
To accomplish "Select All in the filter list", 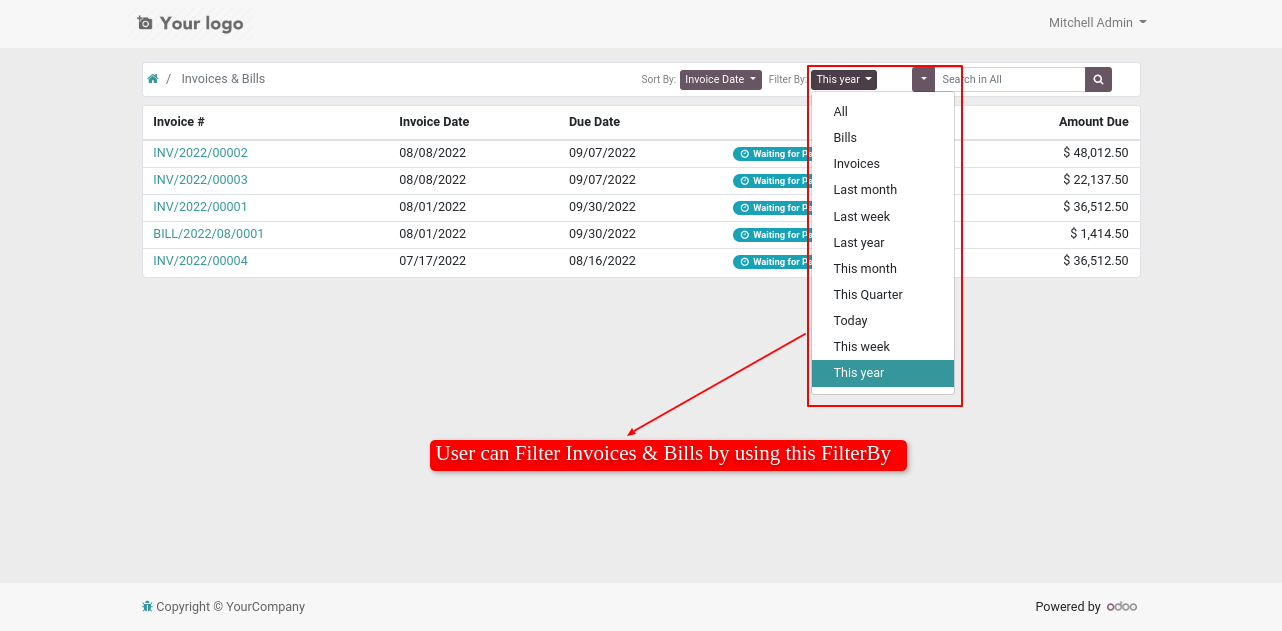I will click(x=883, y=112).
